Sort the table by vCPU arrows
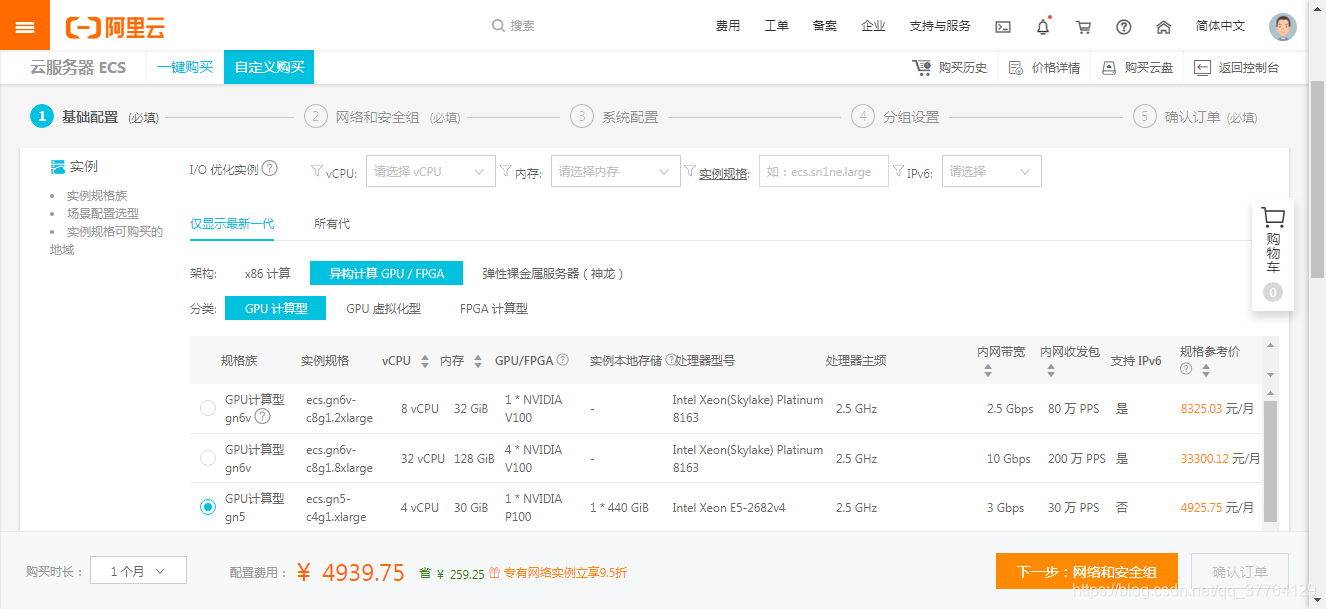 [425, 361]
